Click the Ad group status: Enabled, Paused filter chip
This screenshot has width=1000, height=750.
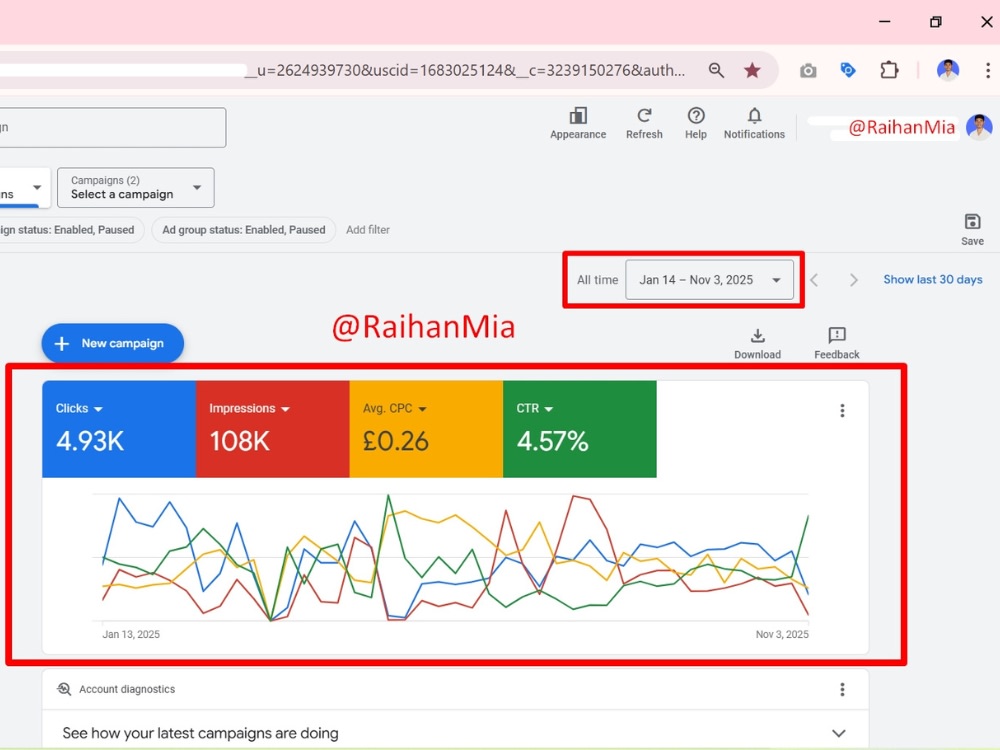click(244, 230)
